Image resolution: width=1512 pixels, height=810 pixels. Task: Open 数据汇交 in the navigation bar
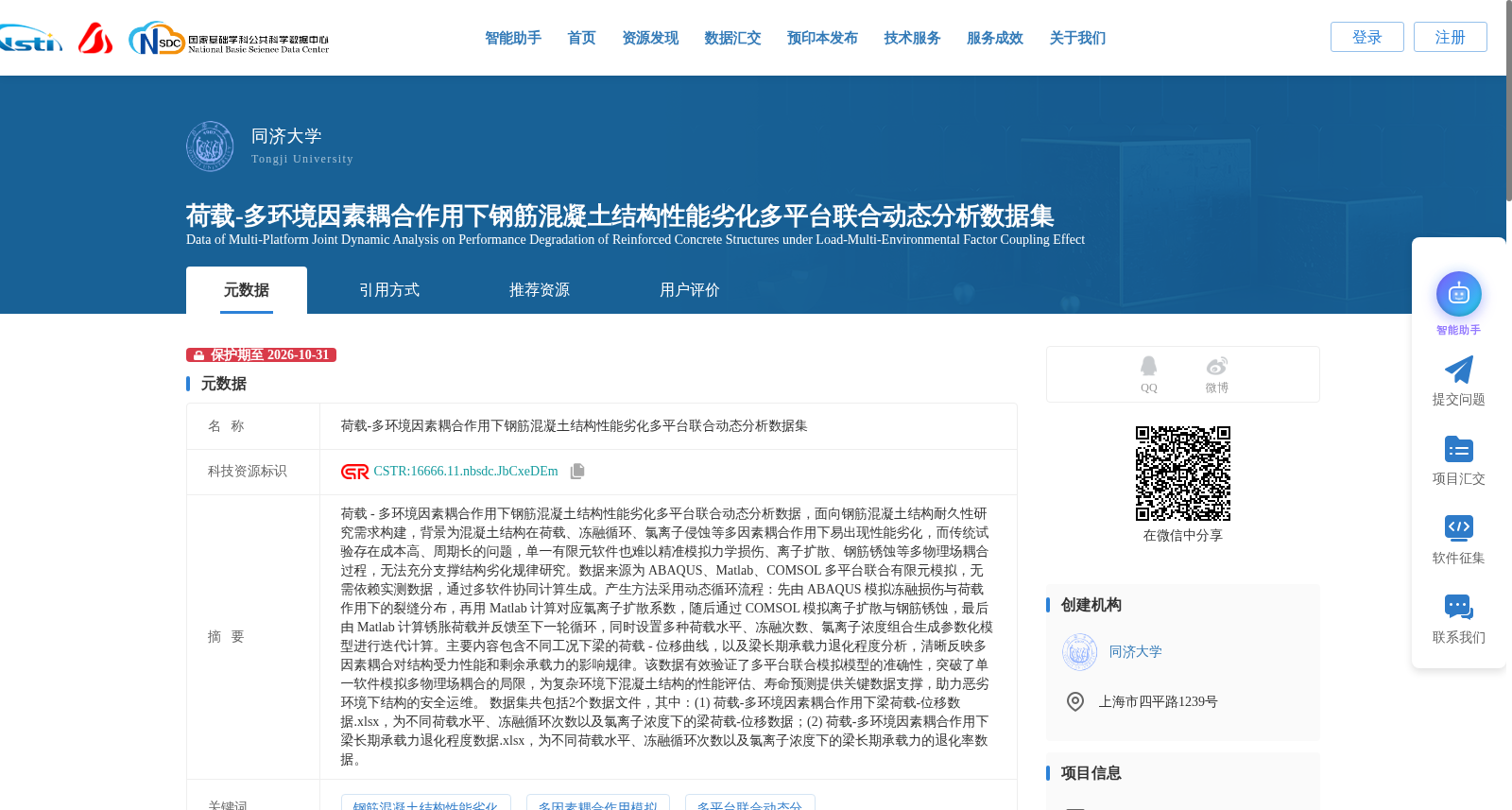click(x=732, y=38)
